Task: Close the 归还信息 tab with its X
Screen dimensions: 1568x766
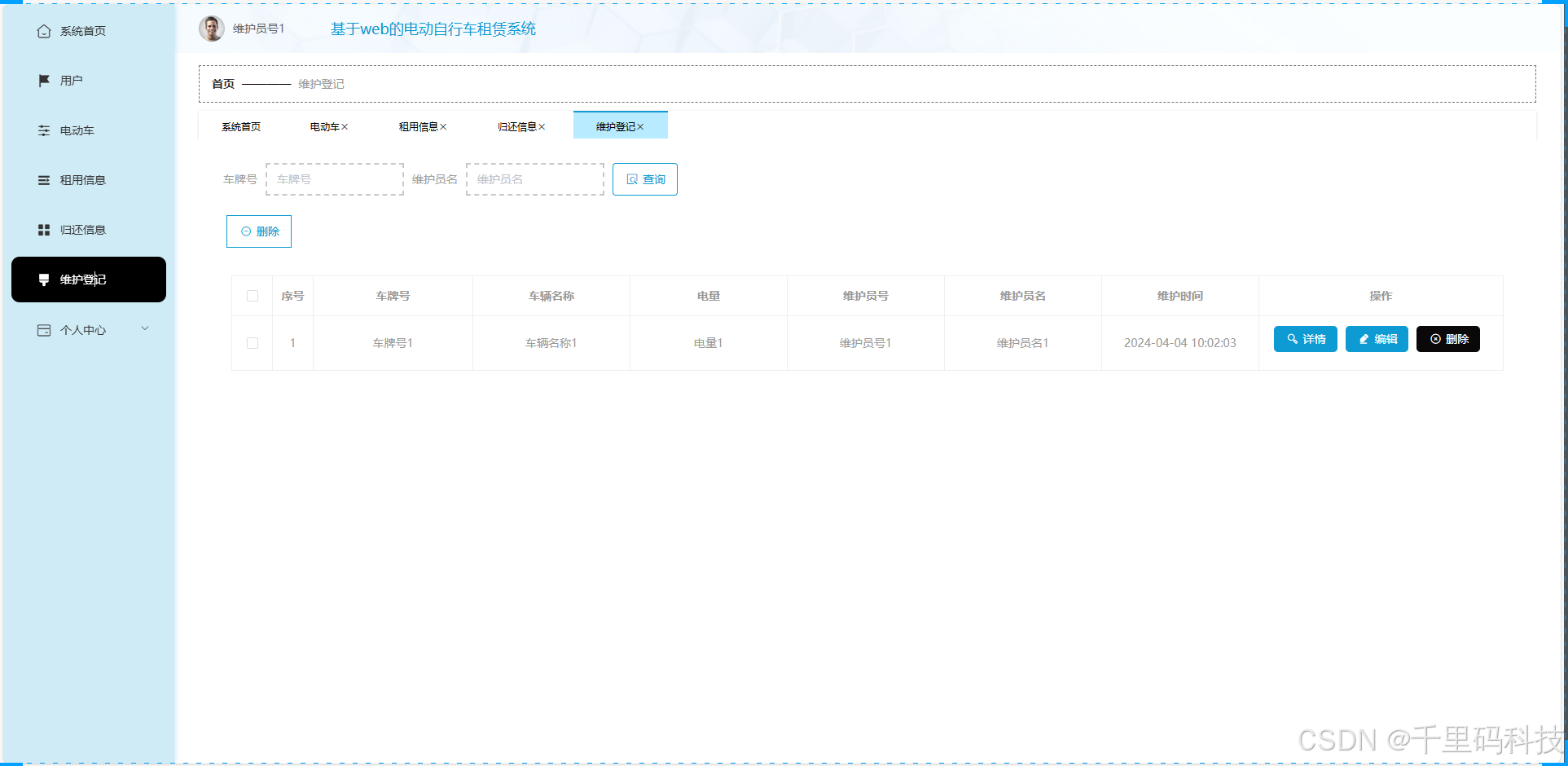Action: click(542, 126)
